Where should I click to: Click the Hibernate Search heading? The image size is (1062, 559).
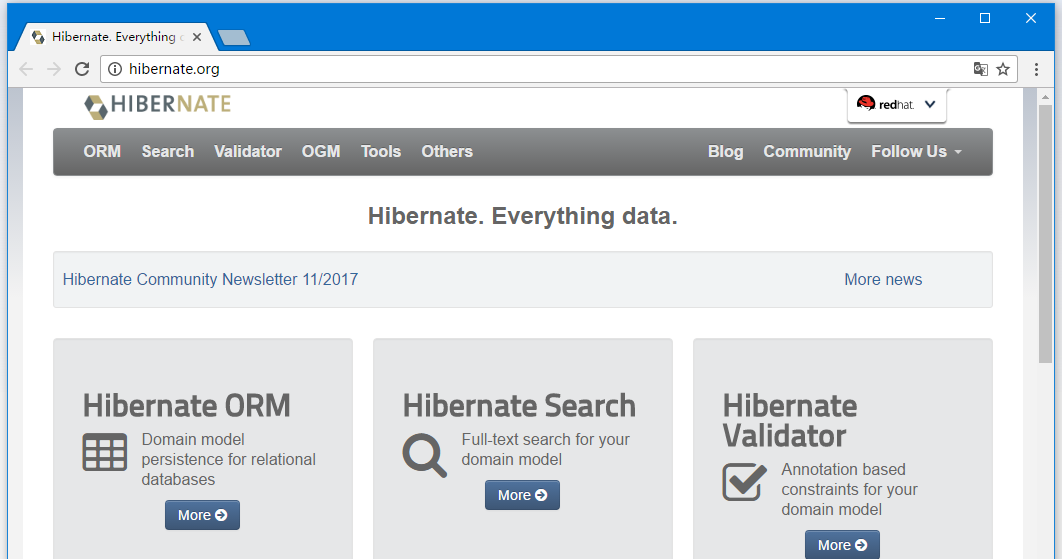pyautogui.click(x=519, y=406)
